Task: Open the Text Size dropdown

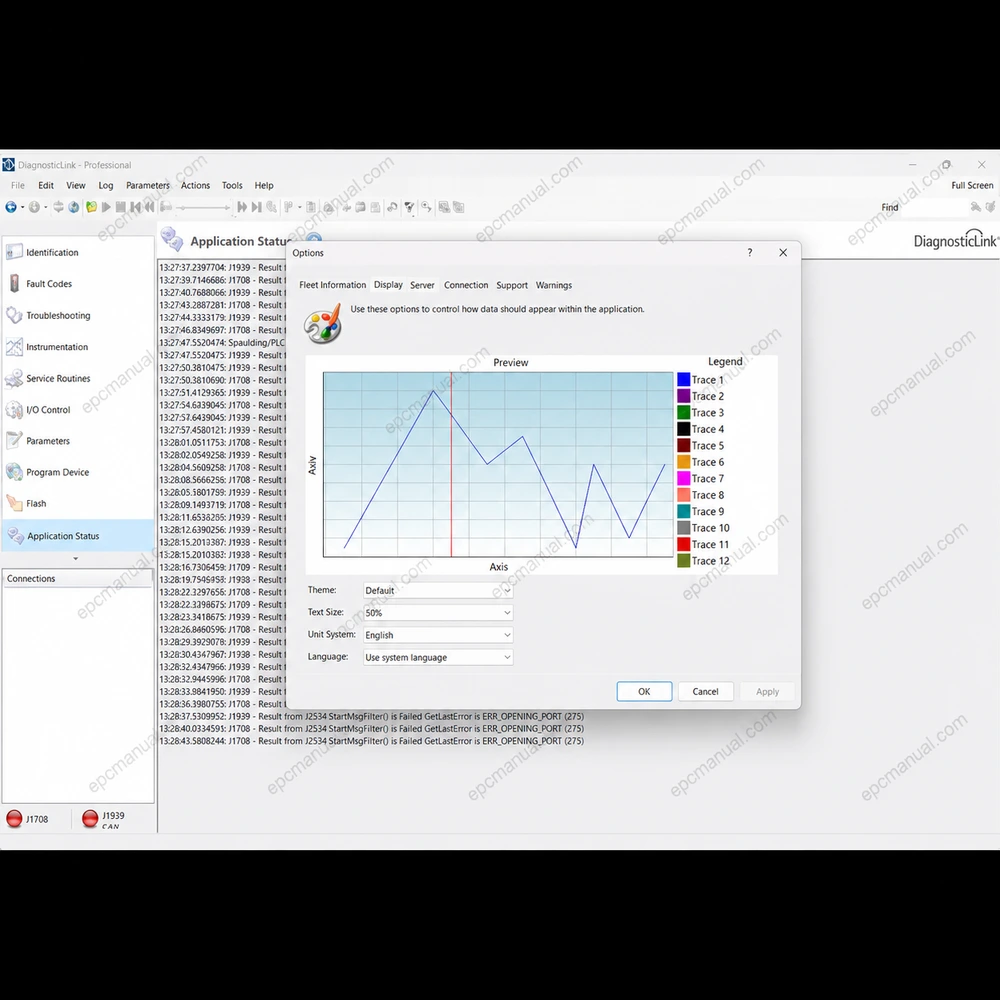Action: coord(438,613)
